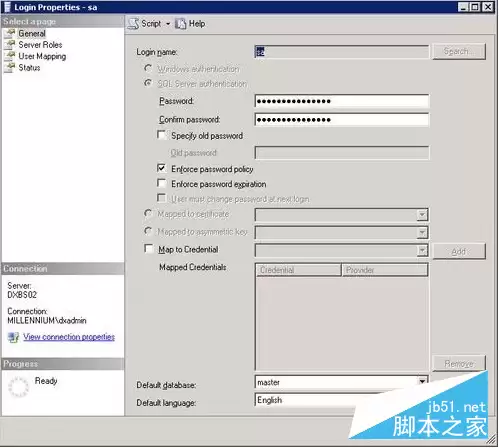Click the Login Properties window title icon
Image resolution: width=499 pixels, height=448 pixels.
point(7,7)
